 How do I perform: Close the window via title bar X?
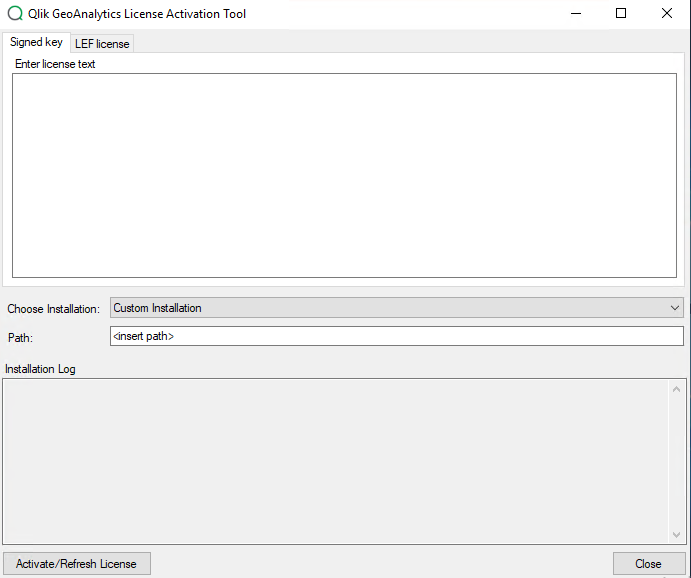(x=667, y=14)
